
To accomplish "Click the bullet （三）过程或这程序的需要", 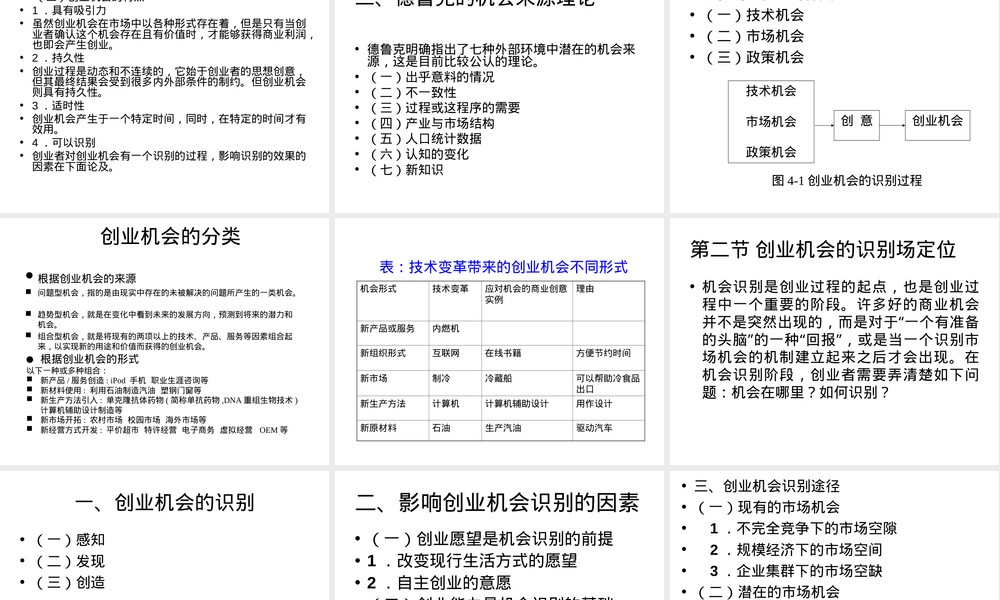I will click(445, 108).
